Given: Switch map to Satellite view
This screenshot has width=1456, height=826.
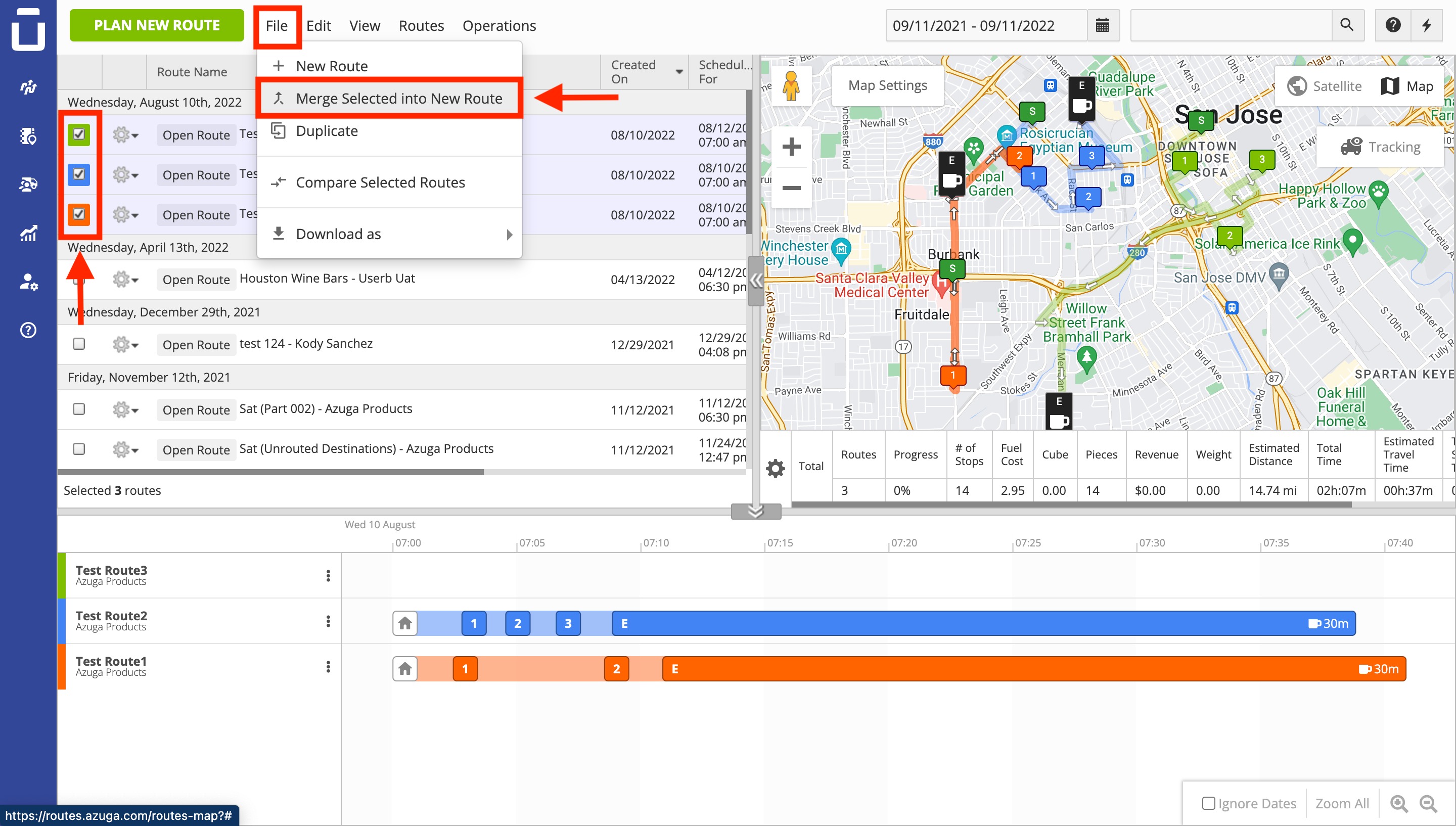Looking at the screenshot, I should [x=1325, y=86].
